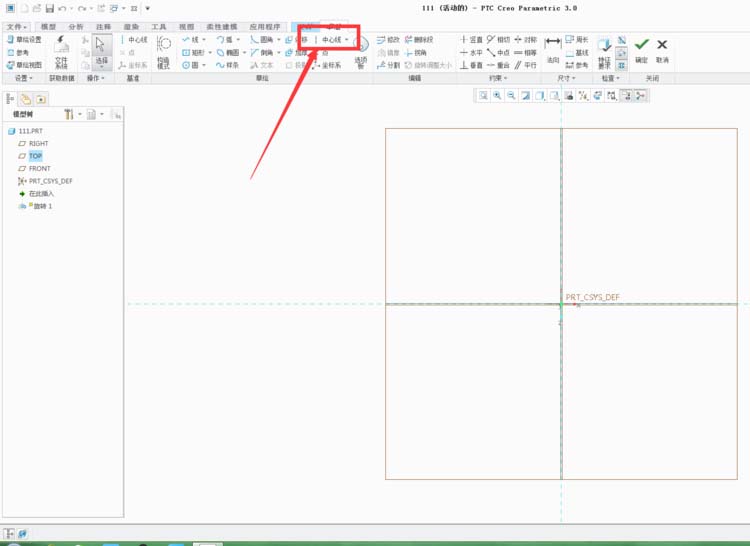Choose the 删除段 delete segment tool
The image size is (750, 546).
click(x=419, y=40)
